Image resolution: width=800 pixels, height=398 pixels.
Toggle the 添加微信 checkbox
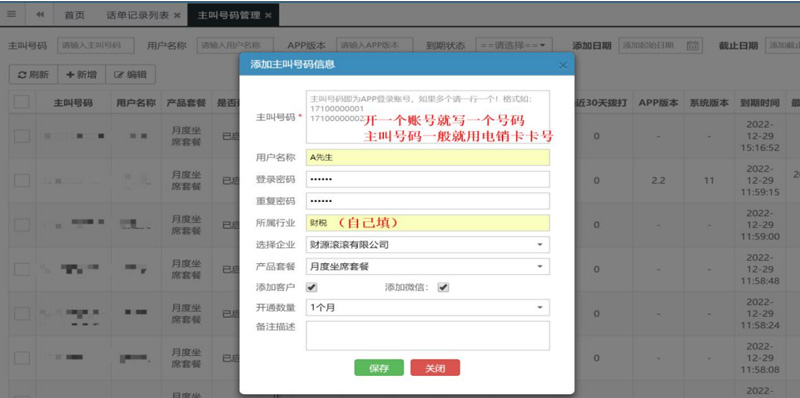tap(443, 287)
